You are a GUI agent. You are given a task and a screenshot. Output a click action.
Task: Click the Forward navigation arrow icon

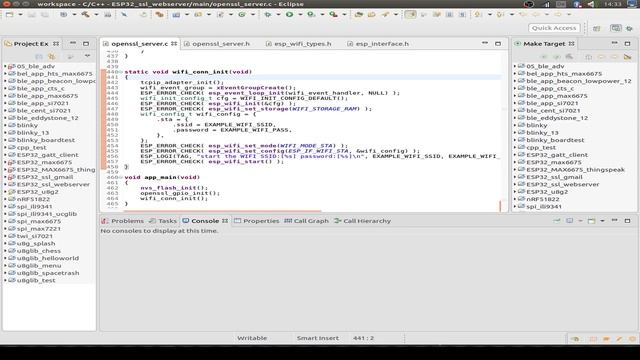[x=558, y=15]
